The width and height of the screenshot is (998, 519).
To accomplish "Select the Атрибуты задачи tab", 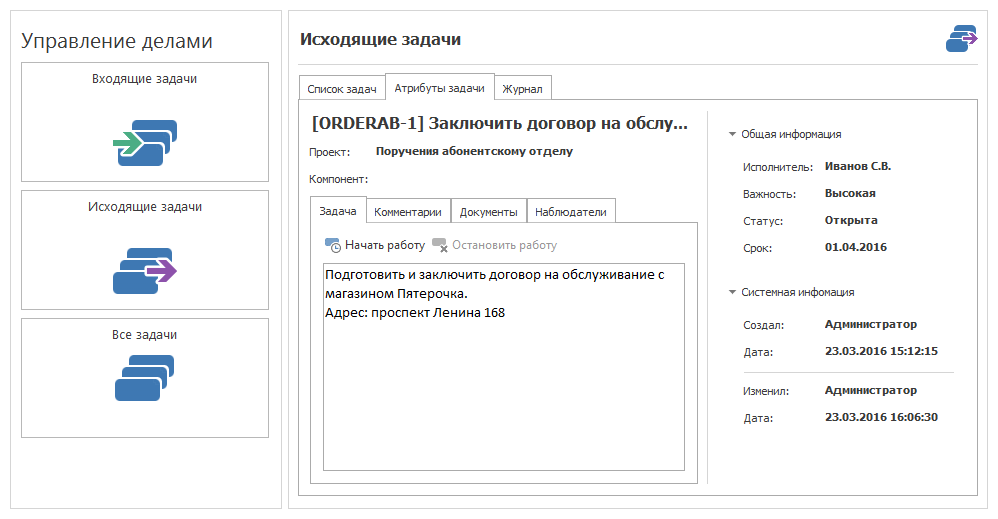I will click(x=440, y=87).
